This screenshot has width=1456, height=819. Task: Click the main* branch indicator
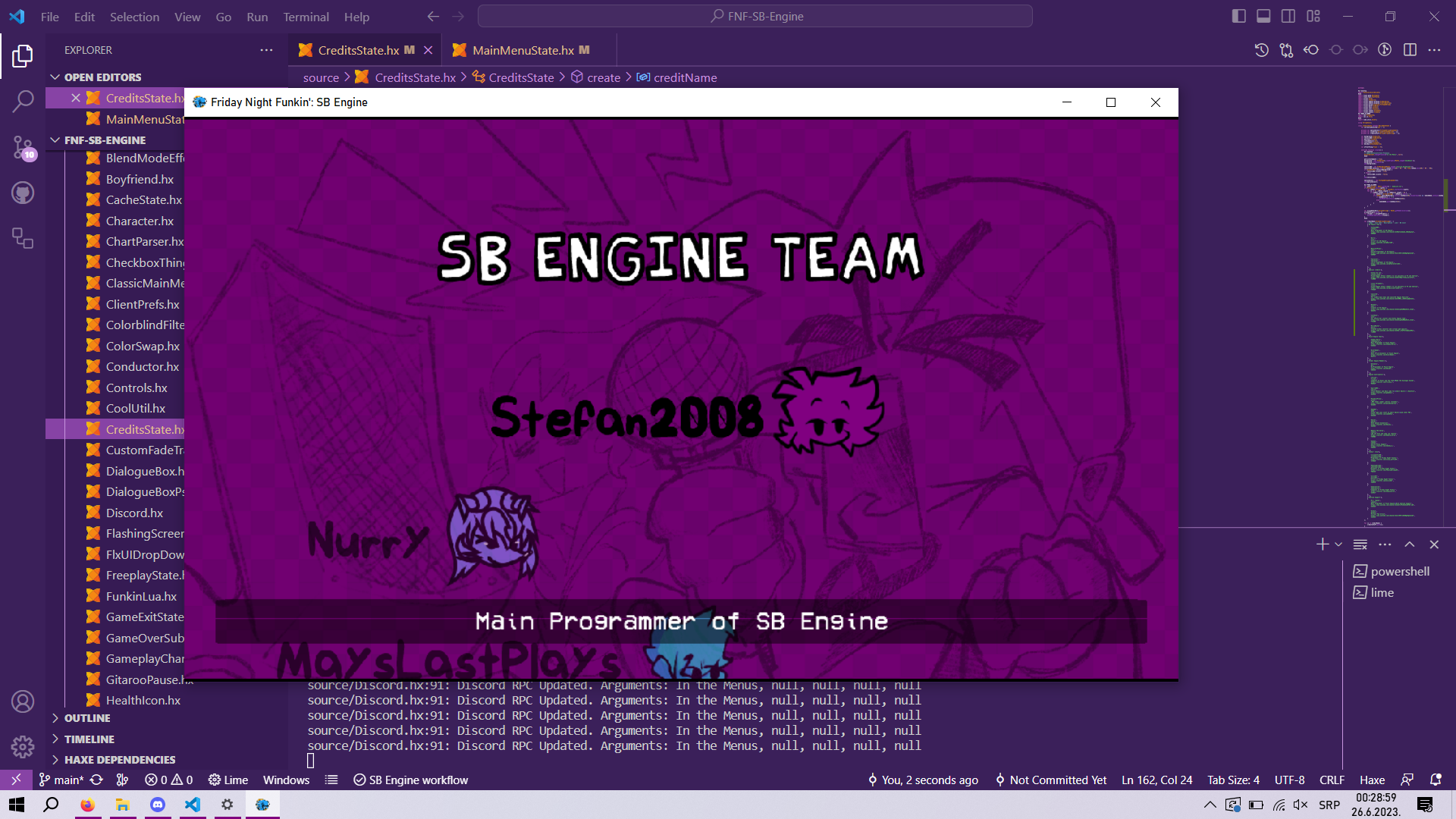pyautogui.click(x=61, y=780)
